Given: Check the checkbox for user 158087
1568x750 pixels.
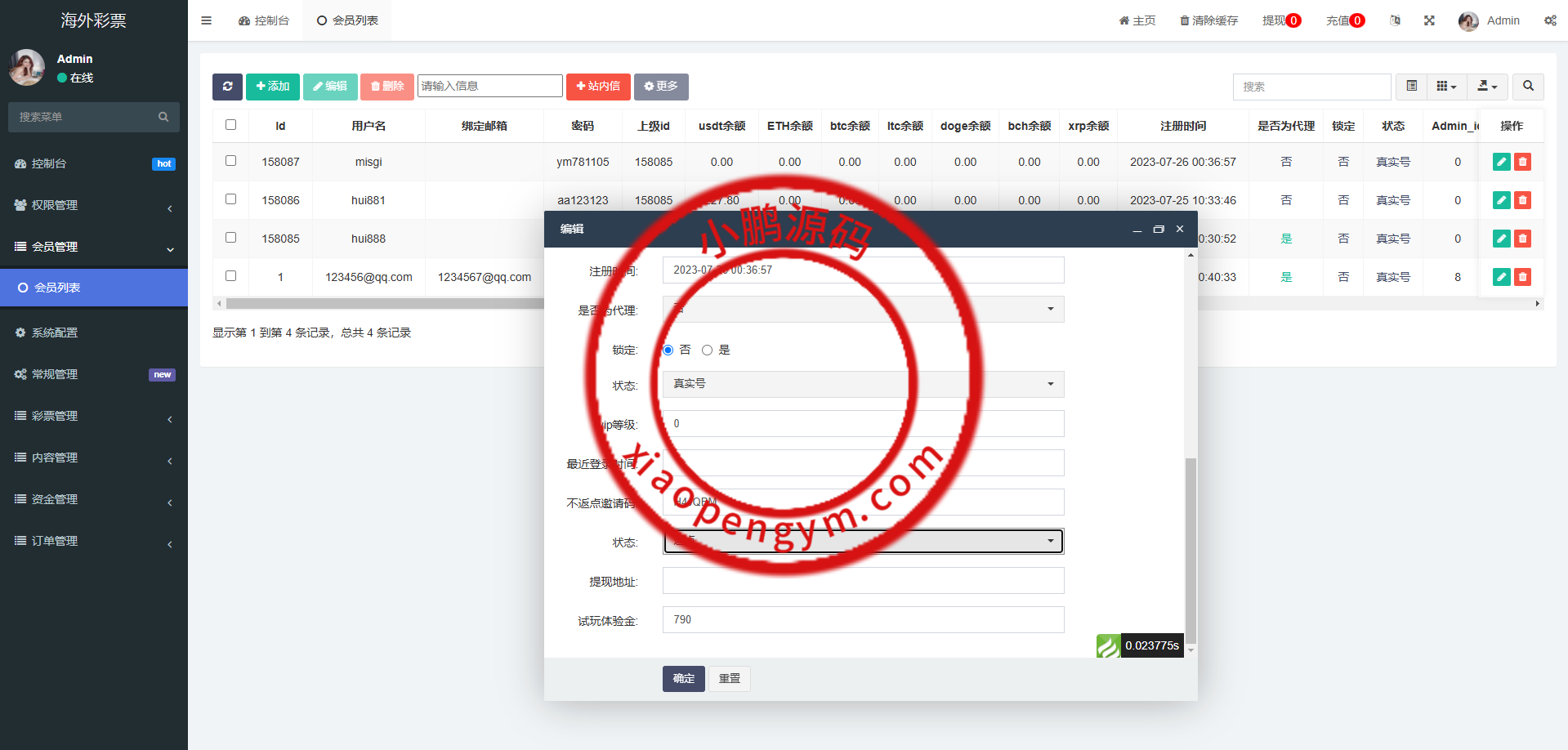Looking at the screenshot, I should [x=230, y=161].
